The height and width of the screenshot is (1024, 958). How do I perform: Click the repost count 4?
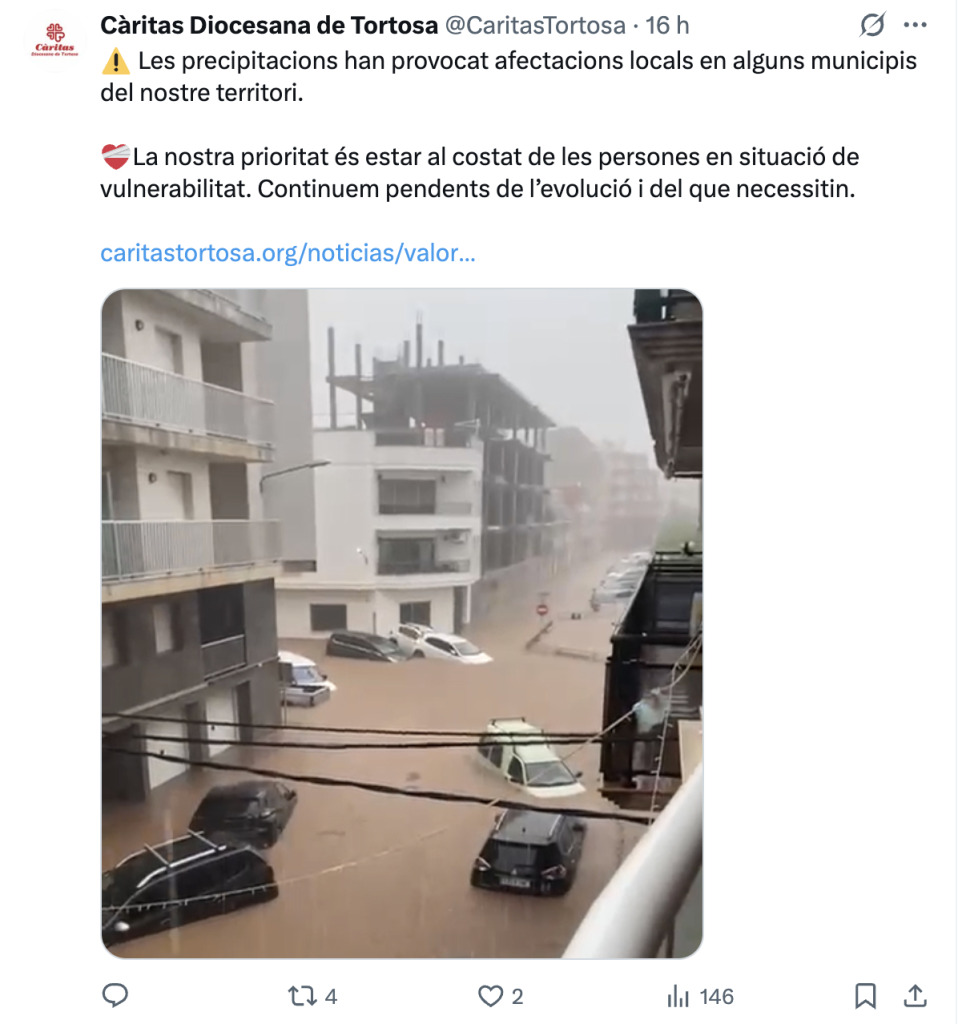pyautogui.click(x=331, y=997)
